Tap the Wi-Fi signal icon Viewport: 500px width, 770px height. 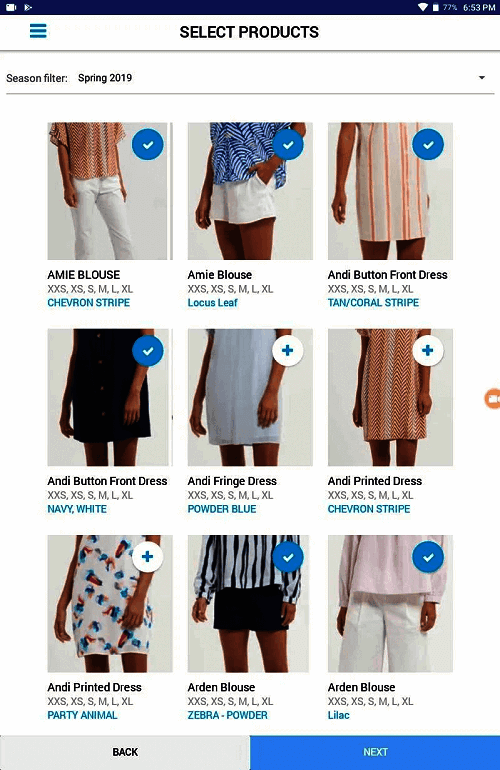pos(423,7)
